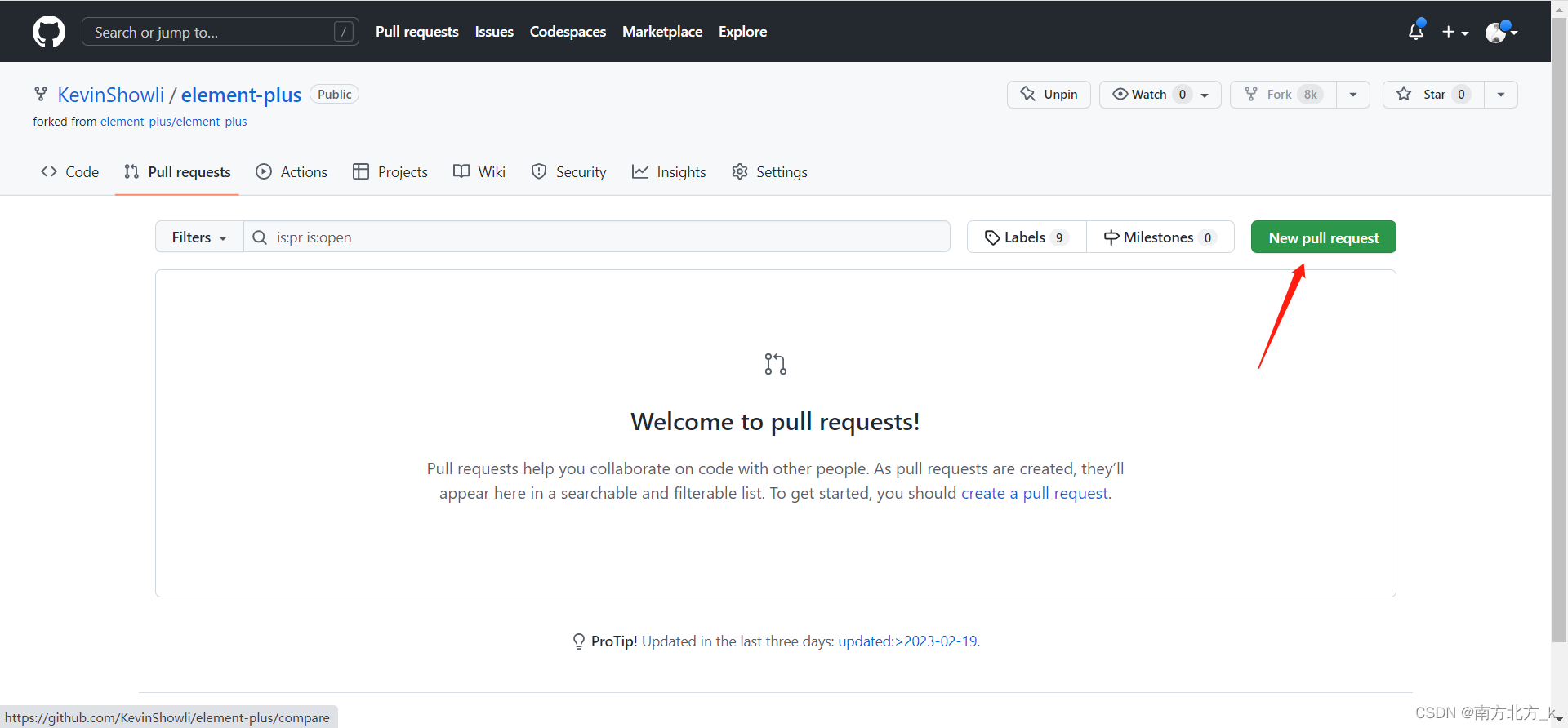Focus the Search or jump to field

tap(220, 32)
